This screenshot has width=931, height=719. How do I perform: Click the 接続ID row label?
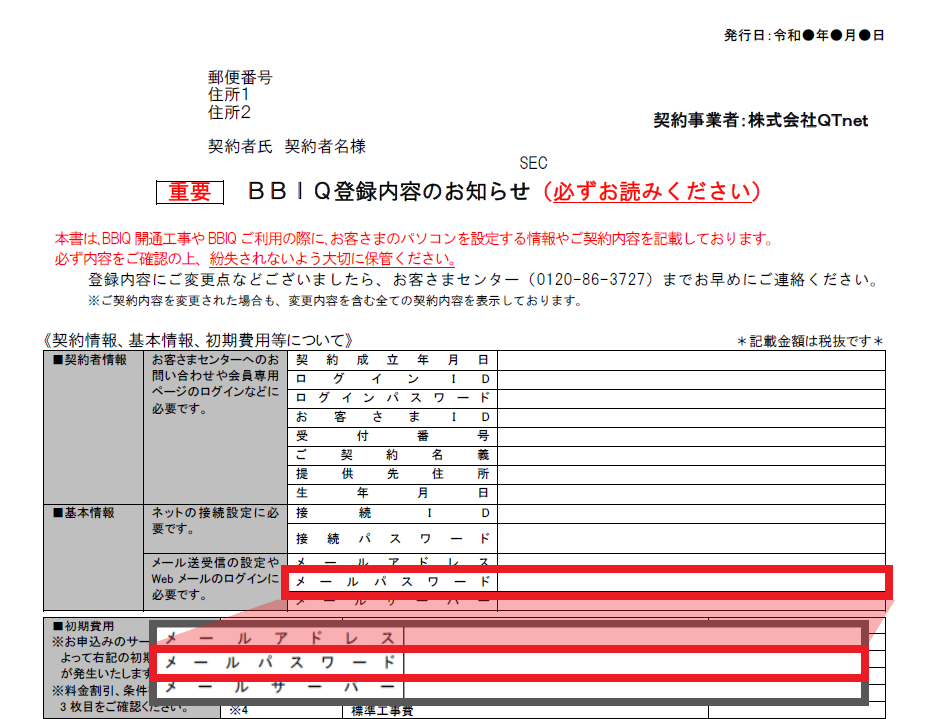(x=392, y=513)
